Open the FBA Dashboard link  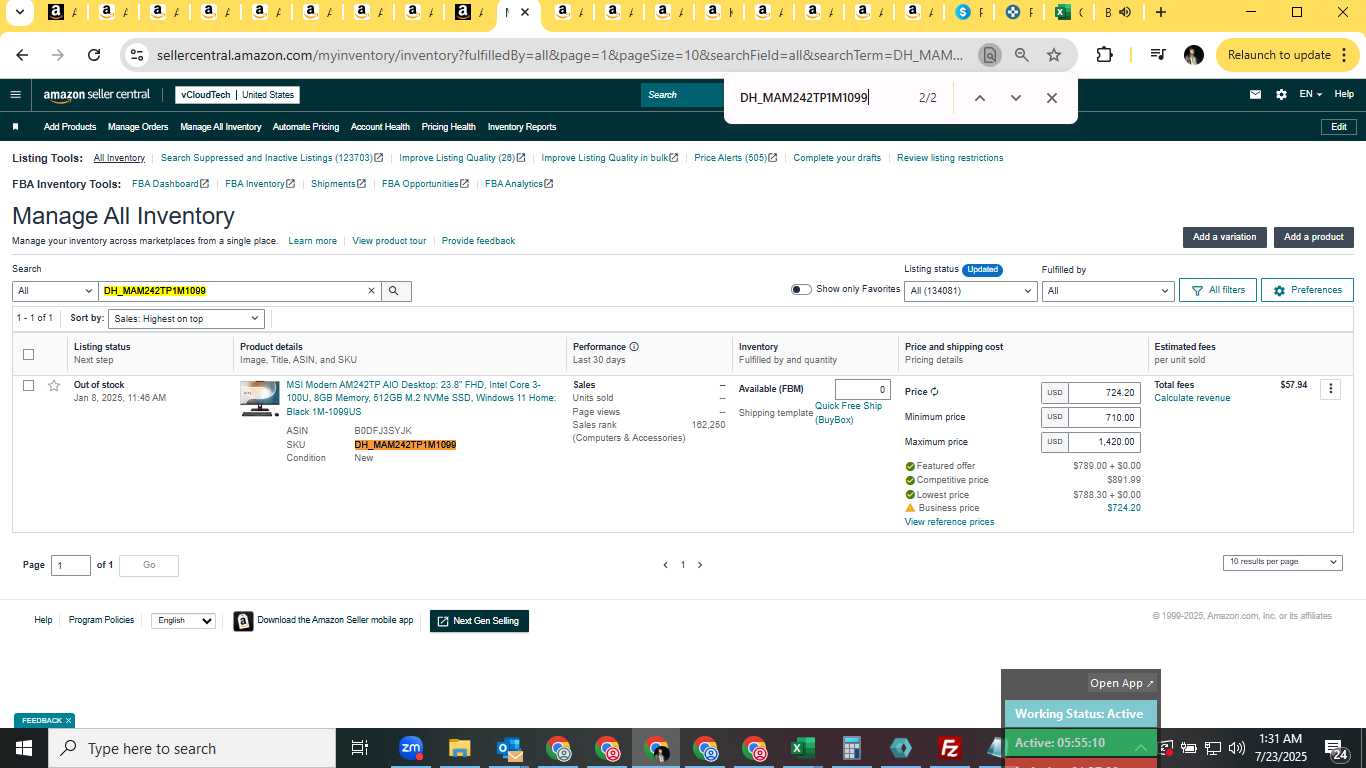click(x=170, y=184)
